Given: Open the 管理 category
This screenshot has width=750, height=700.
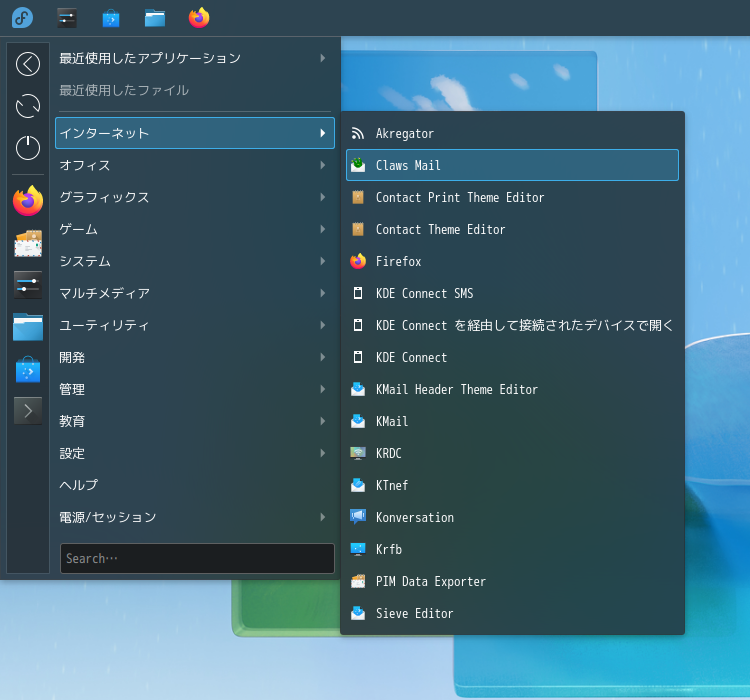Looking at the screenshot, I should pos(195,389).
